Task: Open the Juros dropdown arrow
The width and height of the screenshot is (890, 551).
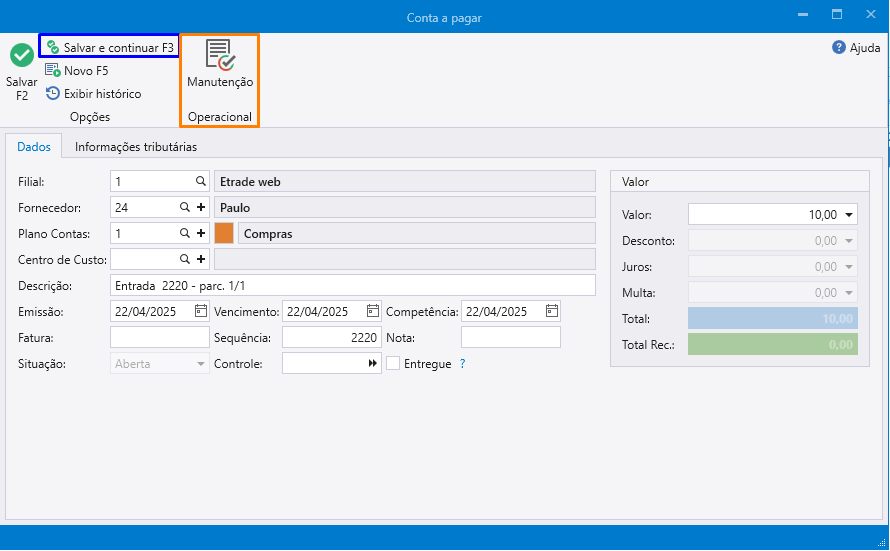Action: 849,267
